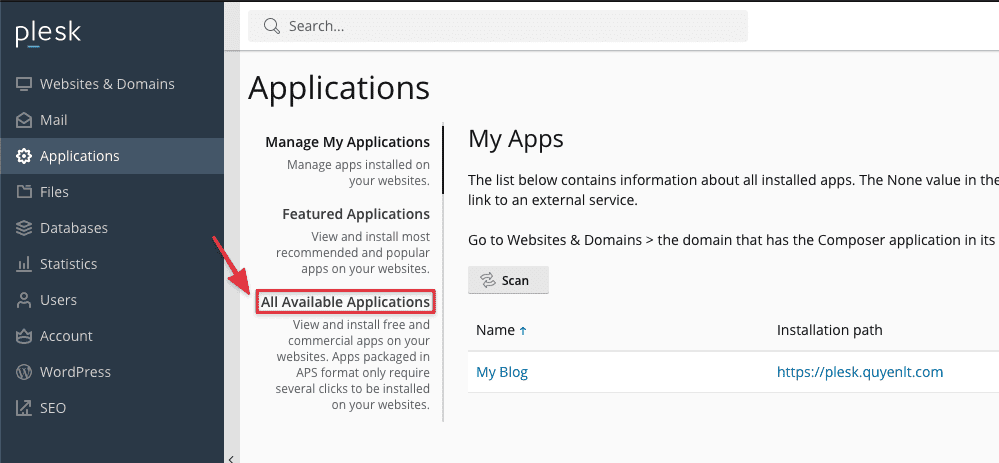
Task: Click the Statistics bar chart icon
Action: click(24, 264)
